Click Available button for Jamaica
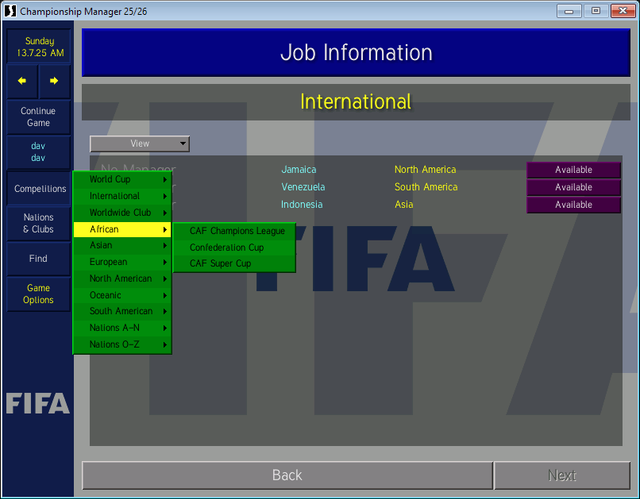Image resolution: width=640 pixels, height=499 pixels. (x=573, y=170)
